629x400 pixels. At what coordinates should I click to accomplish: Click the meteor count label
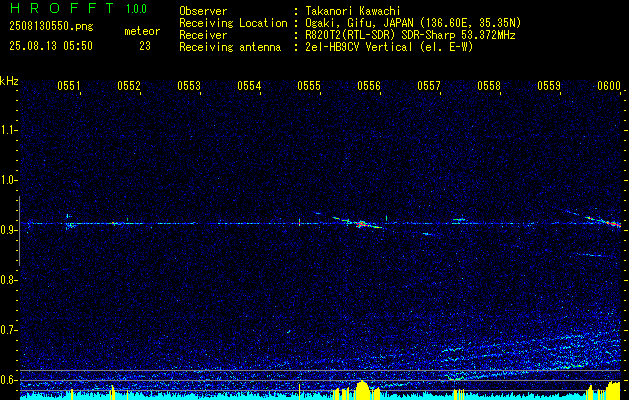pyautogui.click(x=142, y=31)
